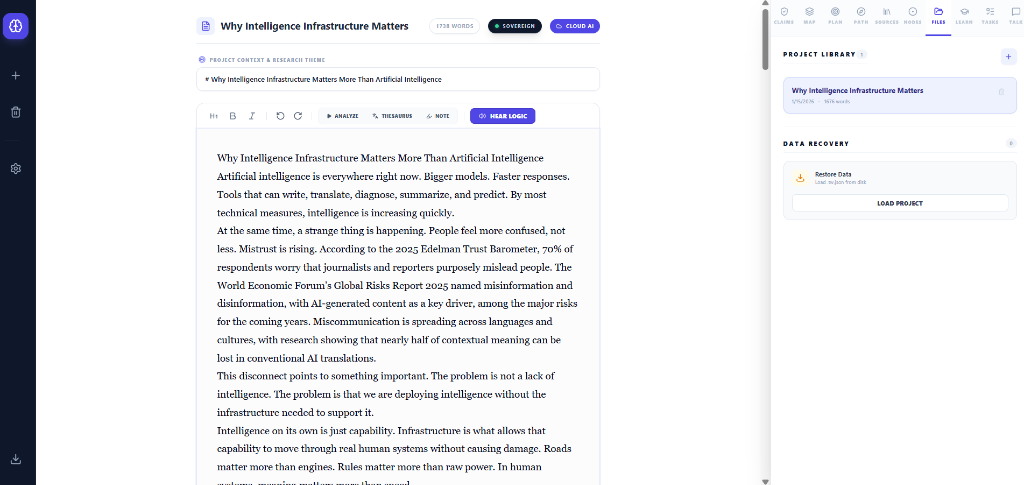
Task: Add new project with library plus button
Action: click(x=1008, y=57)
